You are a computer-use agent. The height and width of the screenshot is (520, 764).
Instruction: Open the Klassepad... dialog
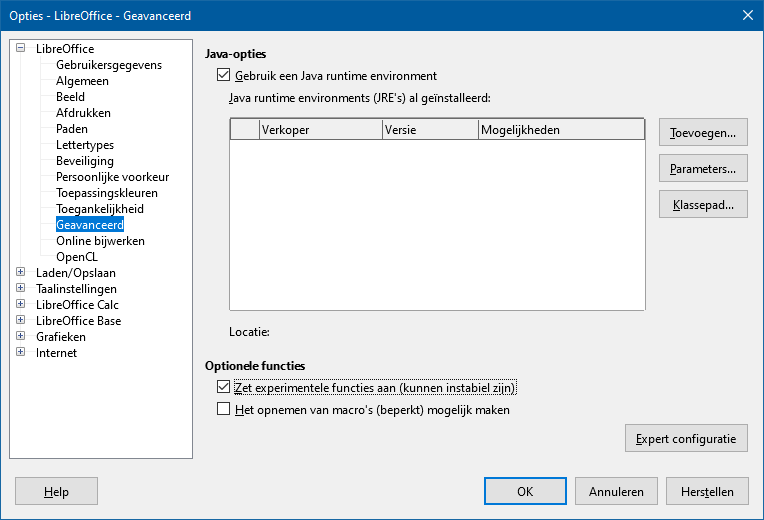click(703, 205)
